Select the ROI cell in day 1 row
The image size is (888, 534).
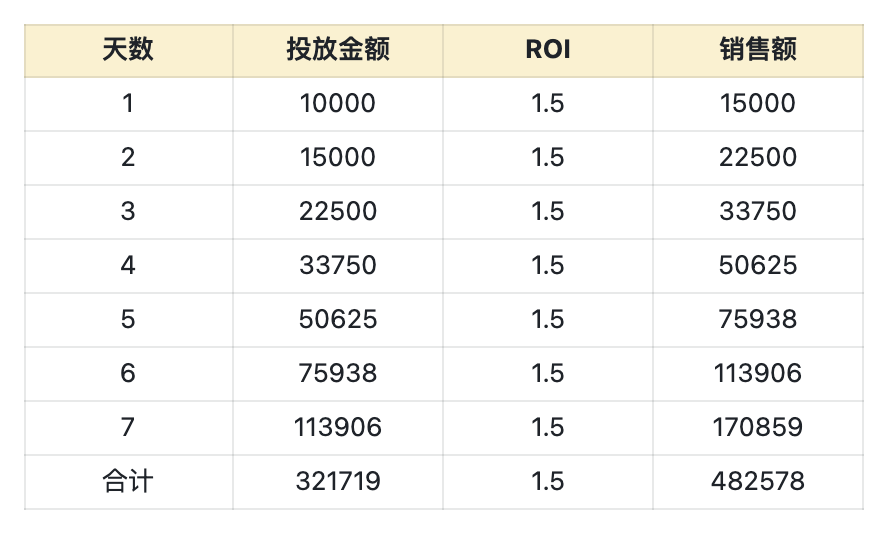point(548,104)
